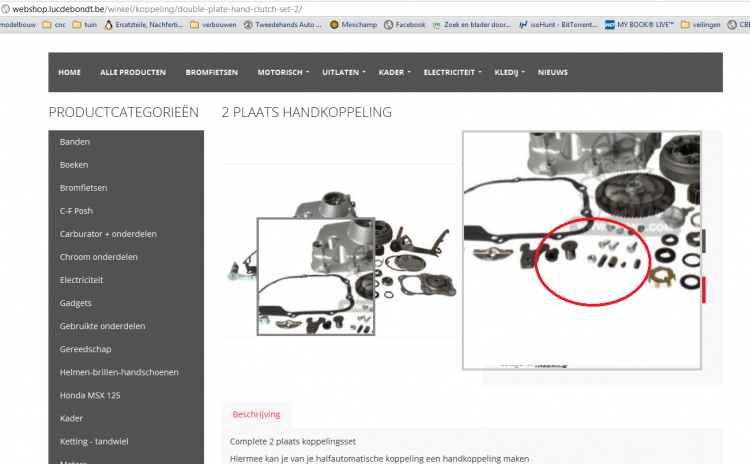Select the Bromfietsen sidebar category
Image resolution: width=750 pixels, height=464 pixels.
[83, 188]
